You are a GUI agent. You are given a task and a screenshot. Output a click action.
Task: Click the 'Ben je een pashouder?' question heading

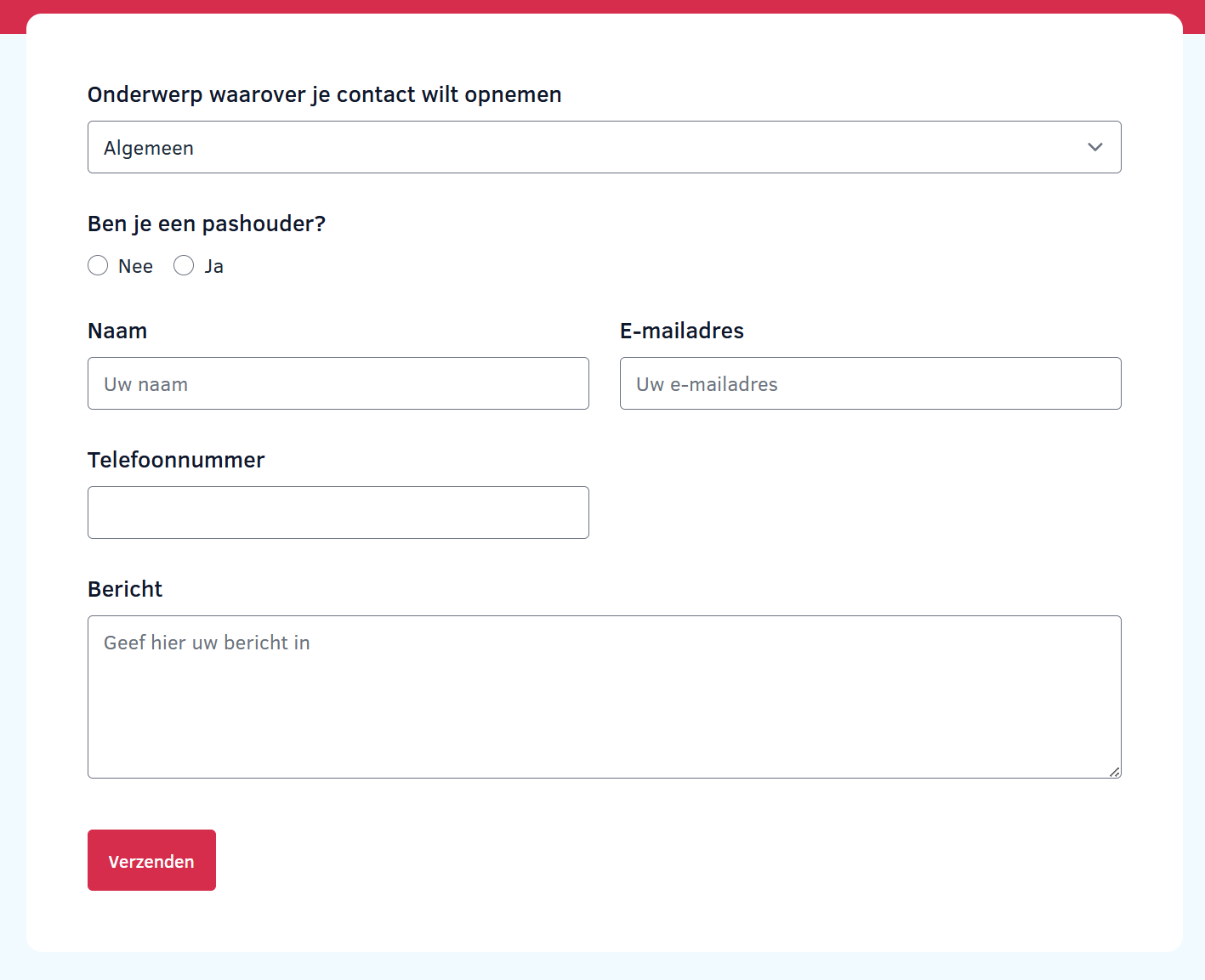(x=207, y=224)
